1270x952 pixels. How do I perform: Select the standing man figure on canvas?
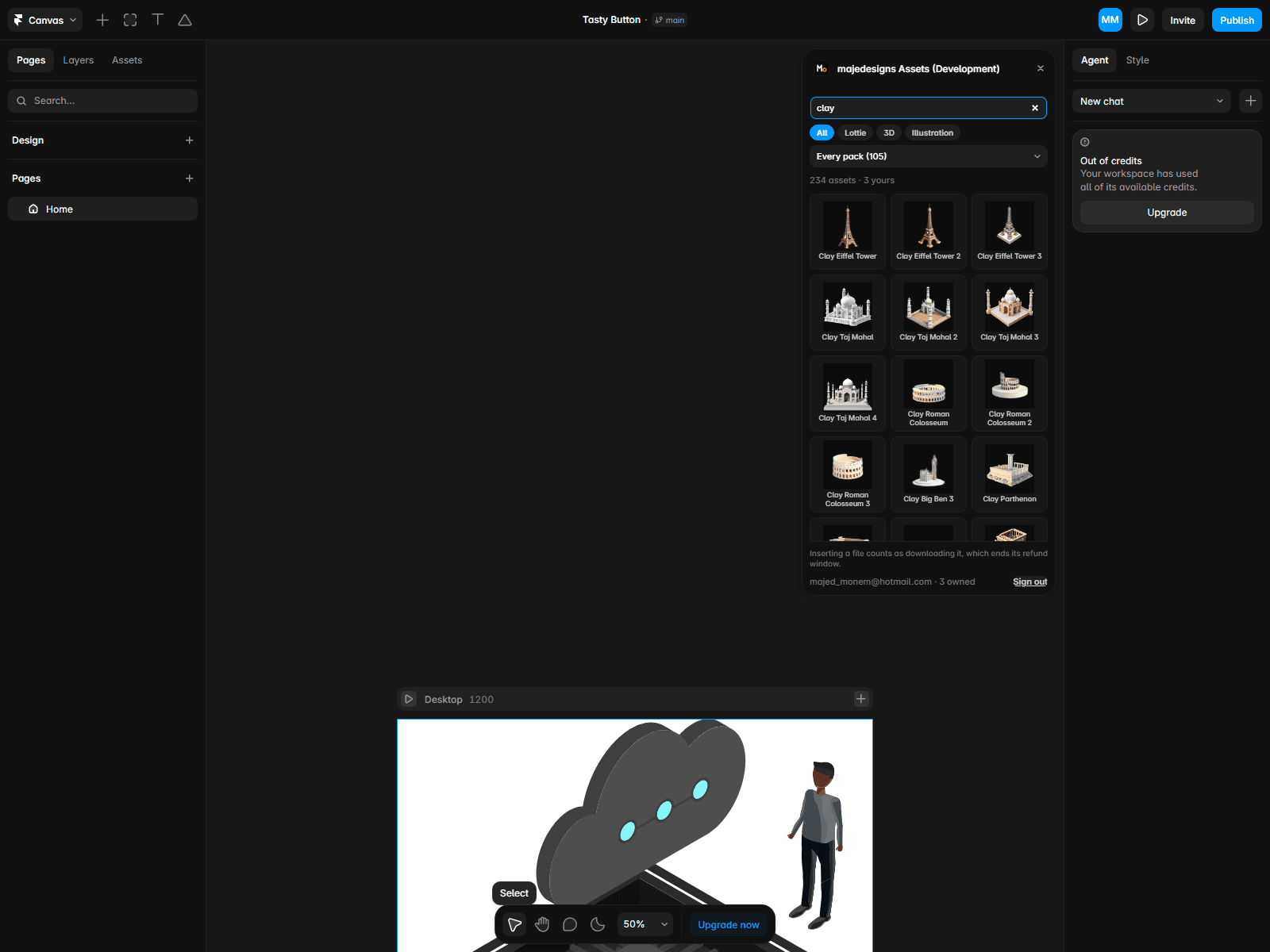[x=818, y=845]
